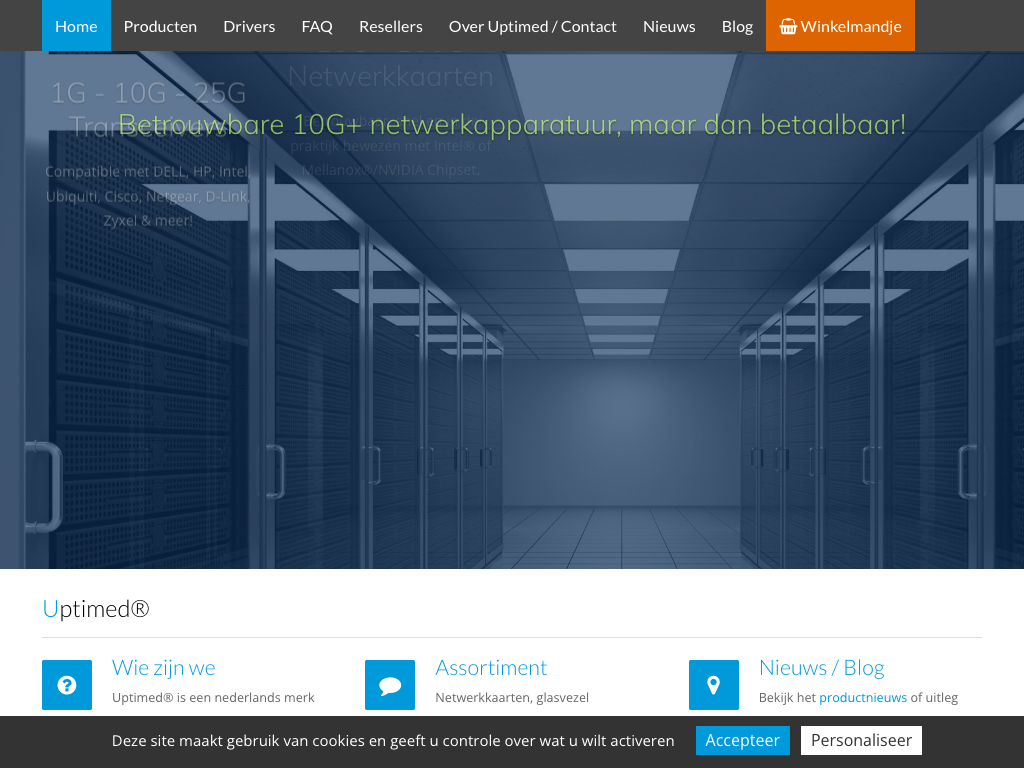Select Resellers in the navigation bar

[x=391, y=25]
